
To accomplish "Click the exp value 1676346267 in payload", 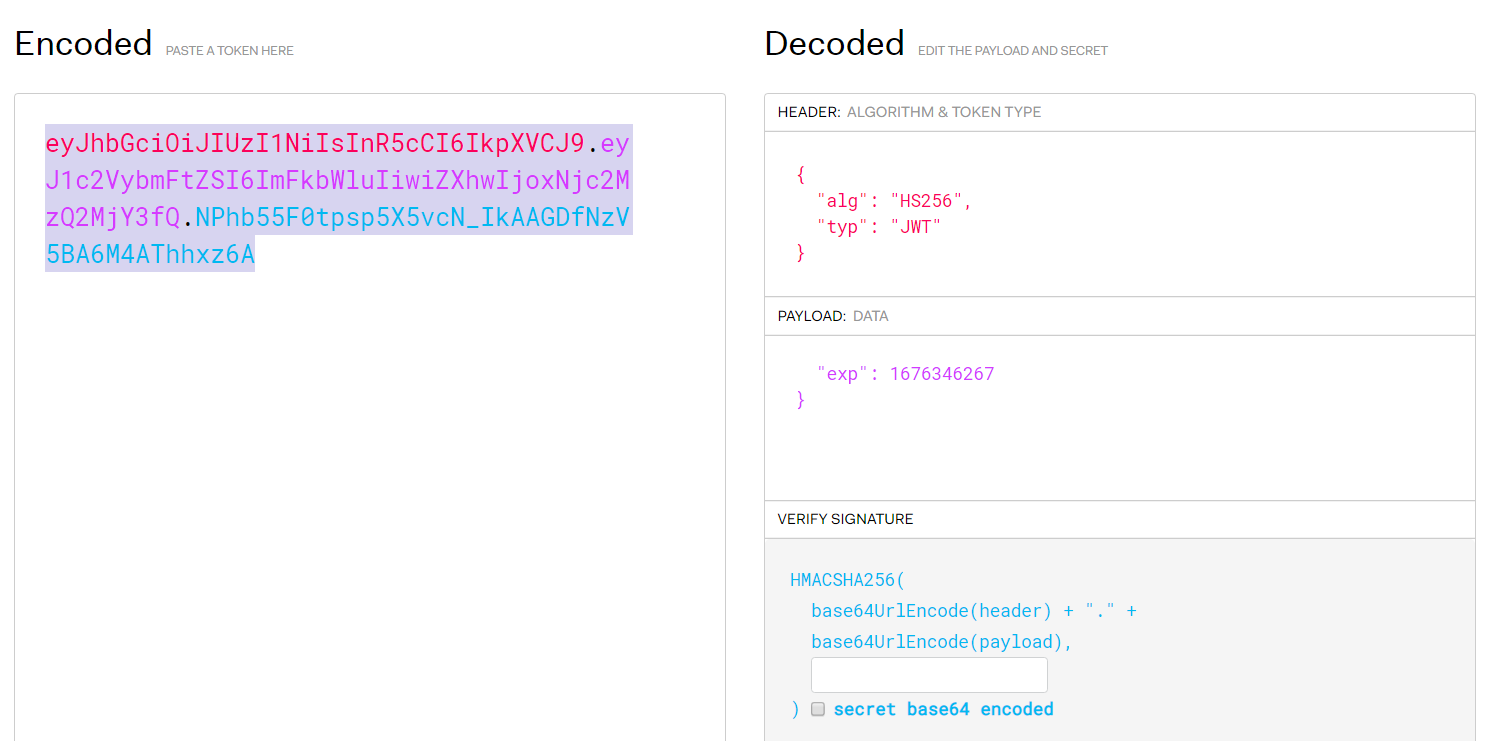I will tap(942, 374).
